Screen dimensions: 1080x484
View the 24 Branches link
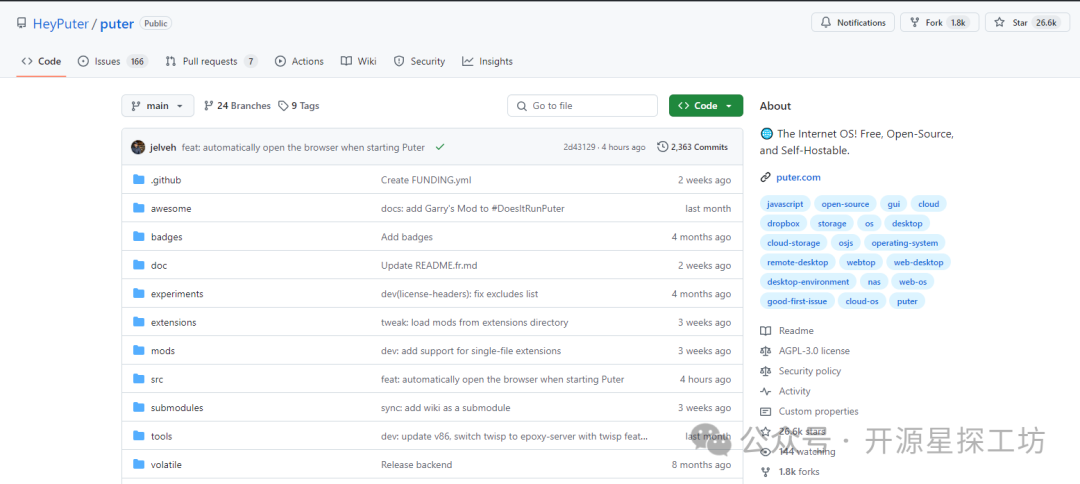[237, 106]
